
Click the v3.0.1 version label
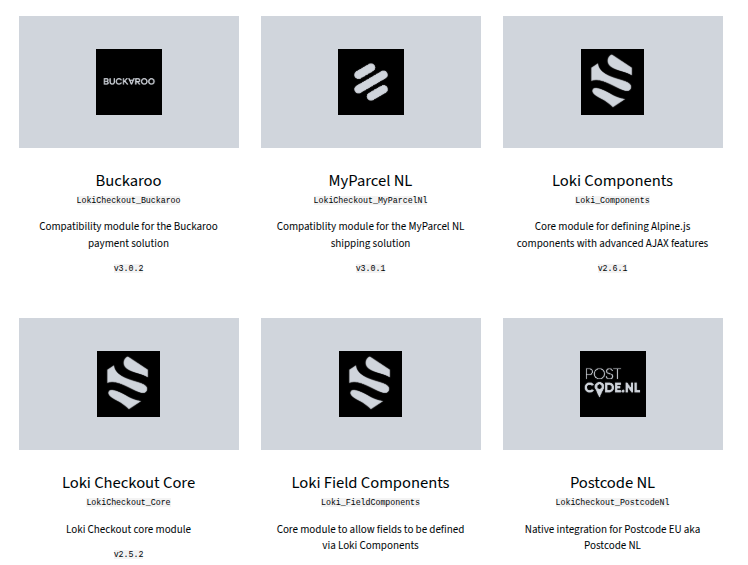370,268
